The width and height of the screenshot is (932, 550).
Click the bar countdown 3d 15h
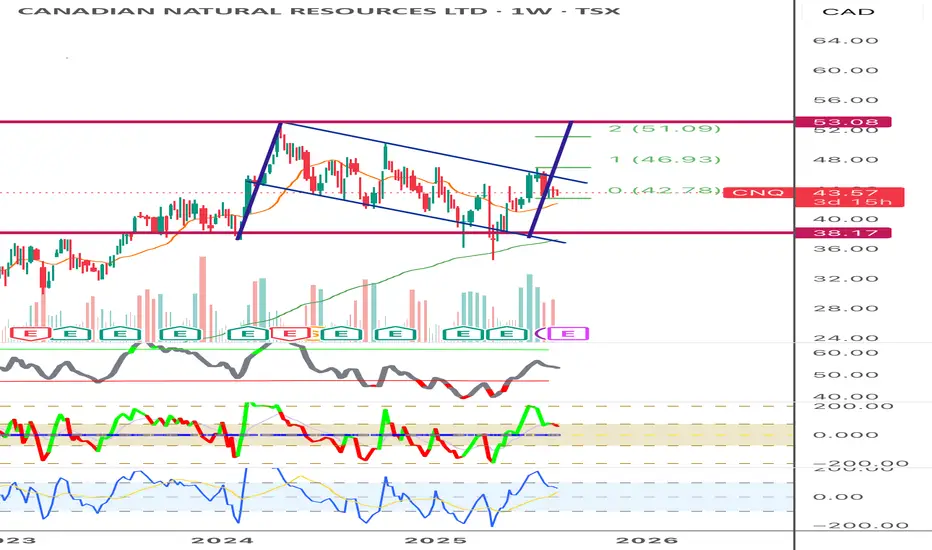[x=852, y=202]
